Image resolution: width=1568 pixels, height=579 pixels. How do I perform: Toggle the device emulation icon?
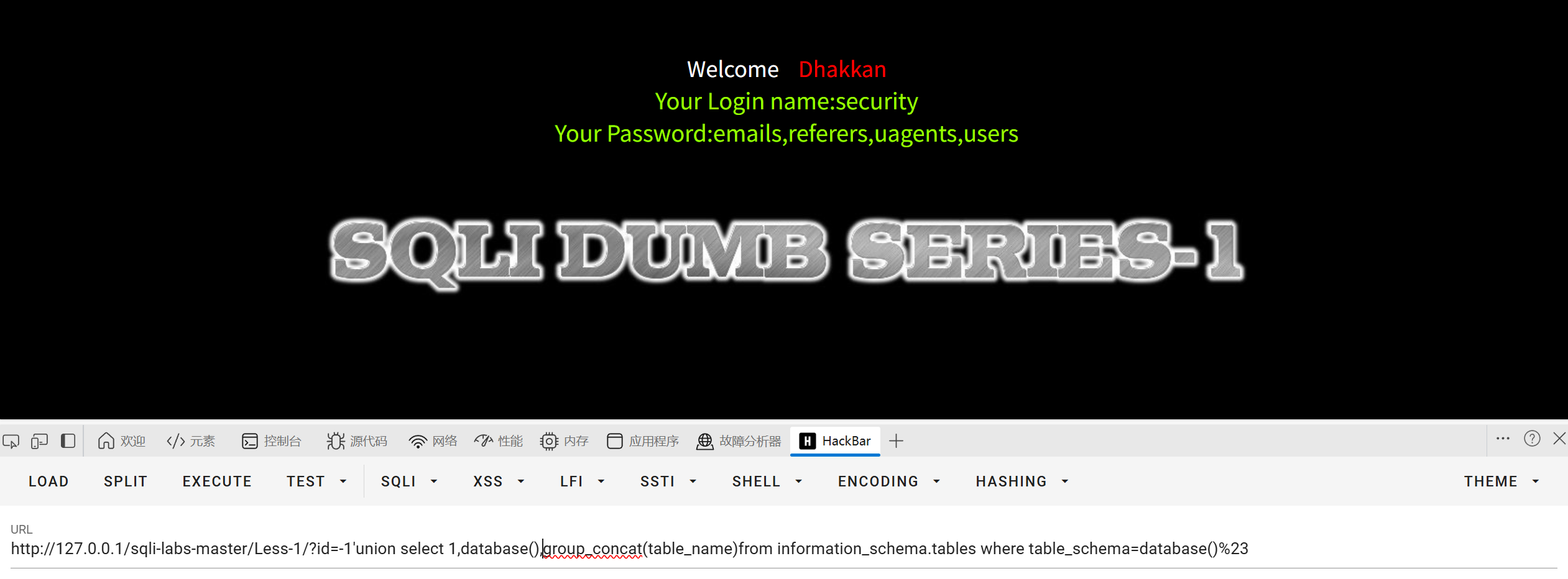pyautogui.click(x=39, y=441)
